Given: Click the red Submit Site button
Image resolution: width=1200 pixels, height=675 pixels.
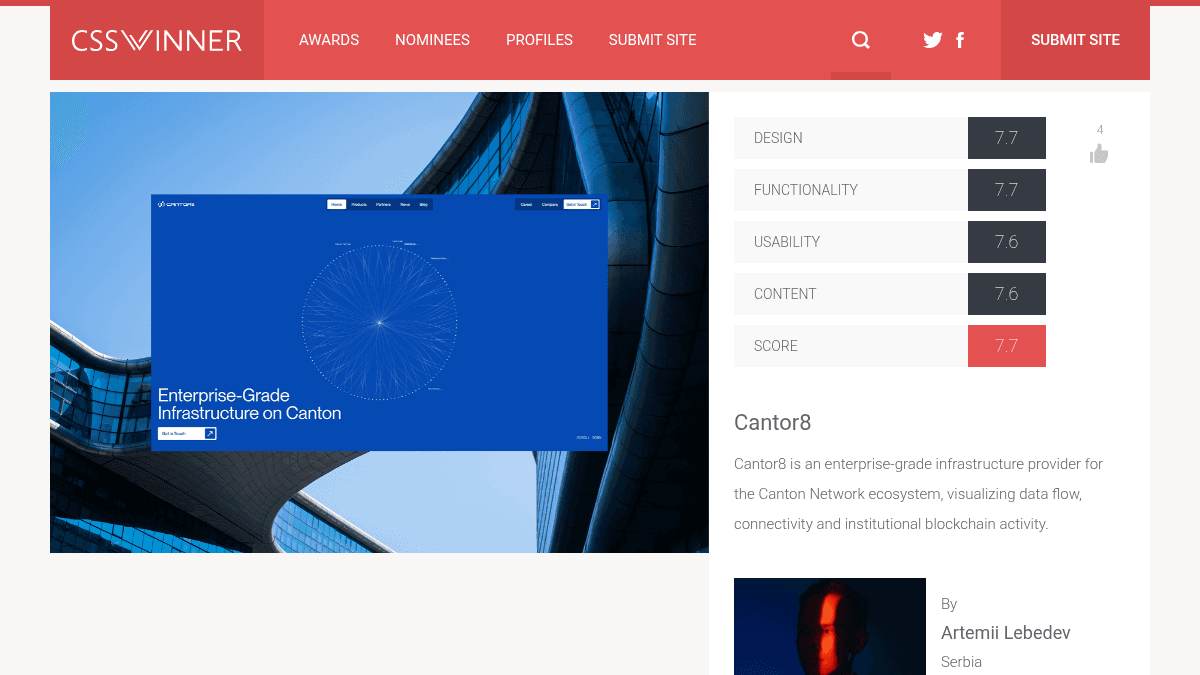Looking at the screenshot, I should point(1075,40).
